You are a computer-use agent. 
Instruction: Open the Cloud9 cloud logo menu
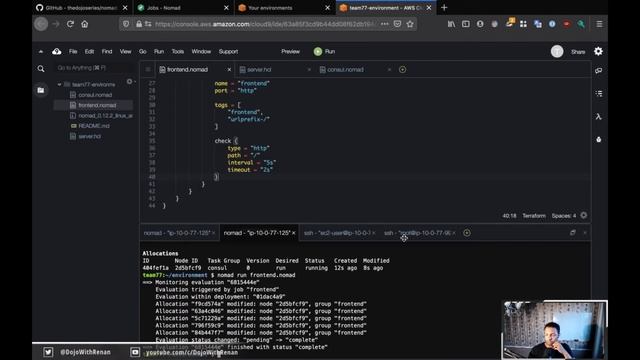(57, 51)
